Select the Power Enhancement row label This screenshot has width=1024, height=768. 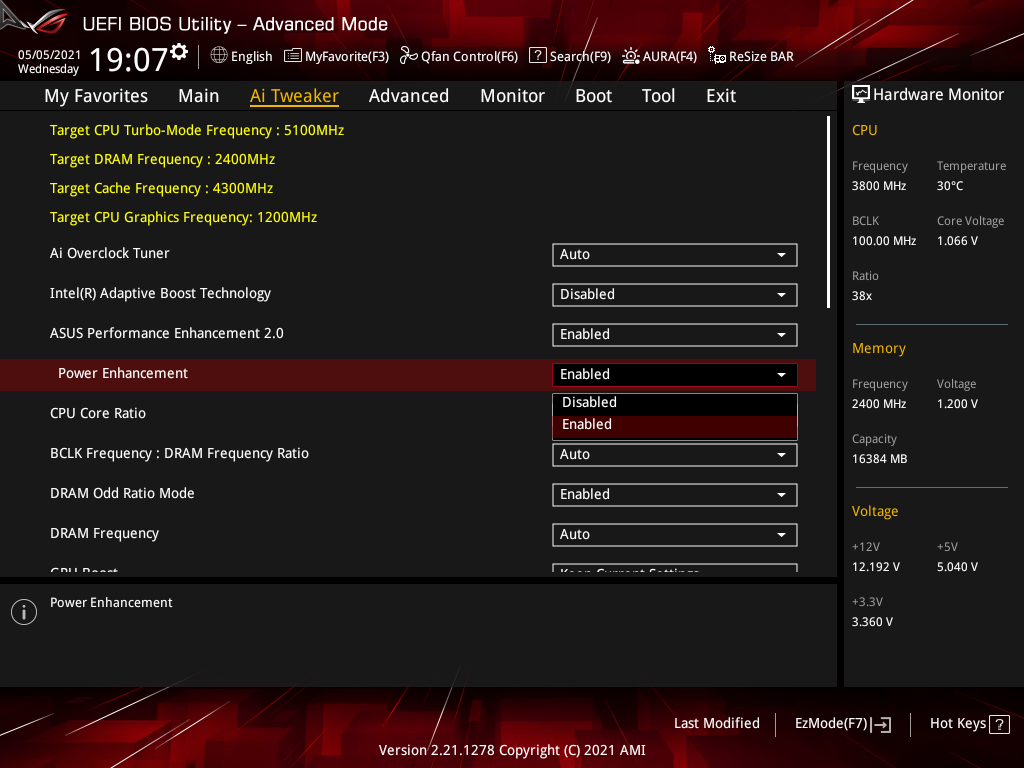pos(123,374)
